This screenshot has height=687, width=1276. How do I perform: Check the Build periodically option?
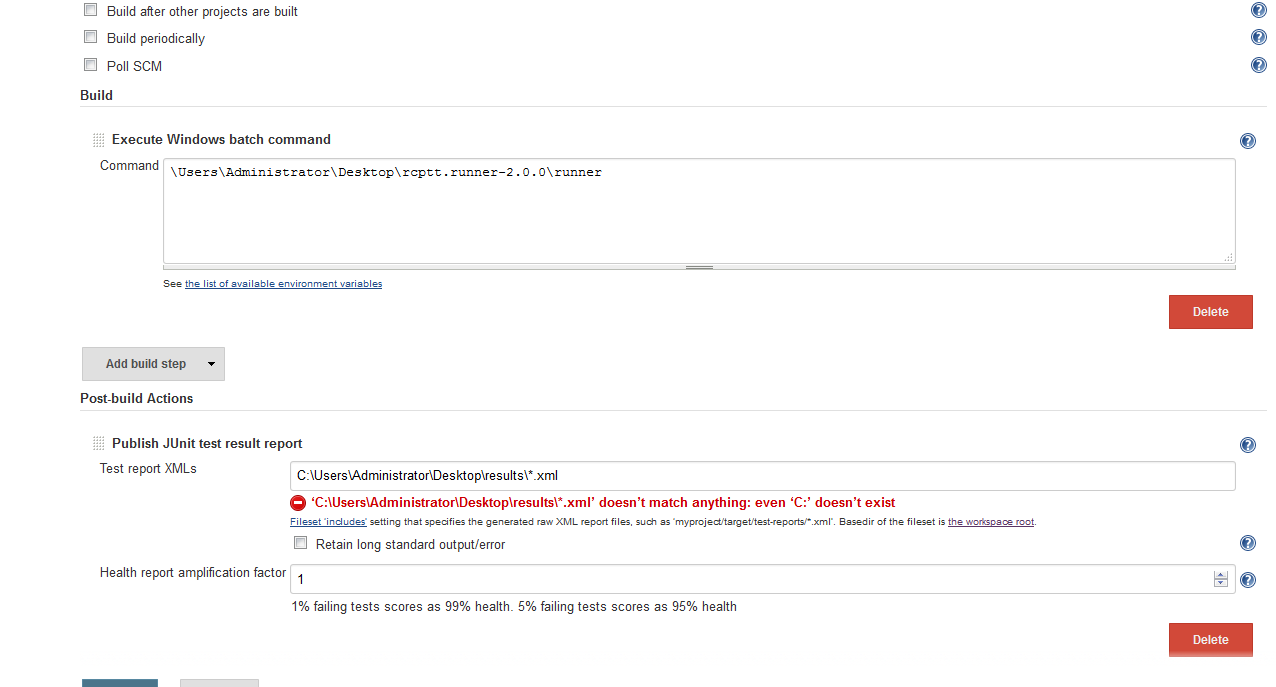coord(90,37)
